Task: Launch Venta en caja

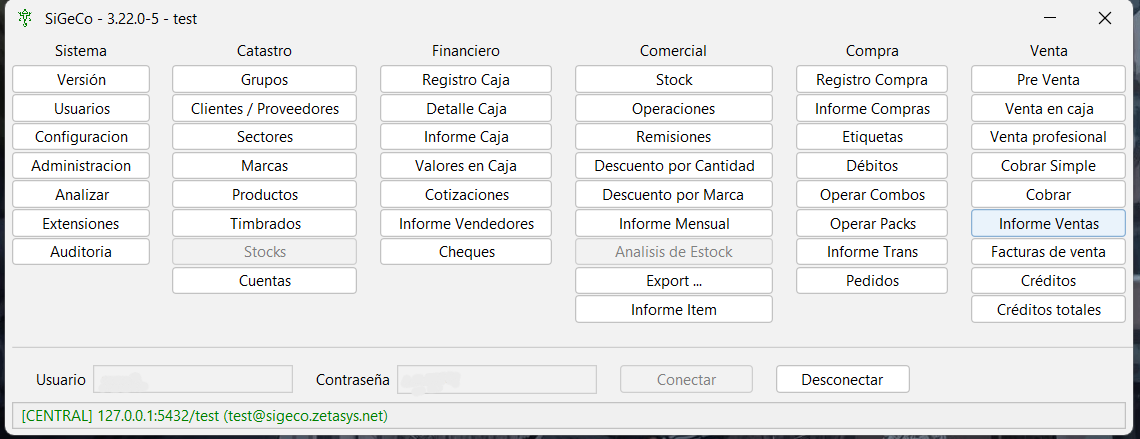Action: (1048, 109)
